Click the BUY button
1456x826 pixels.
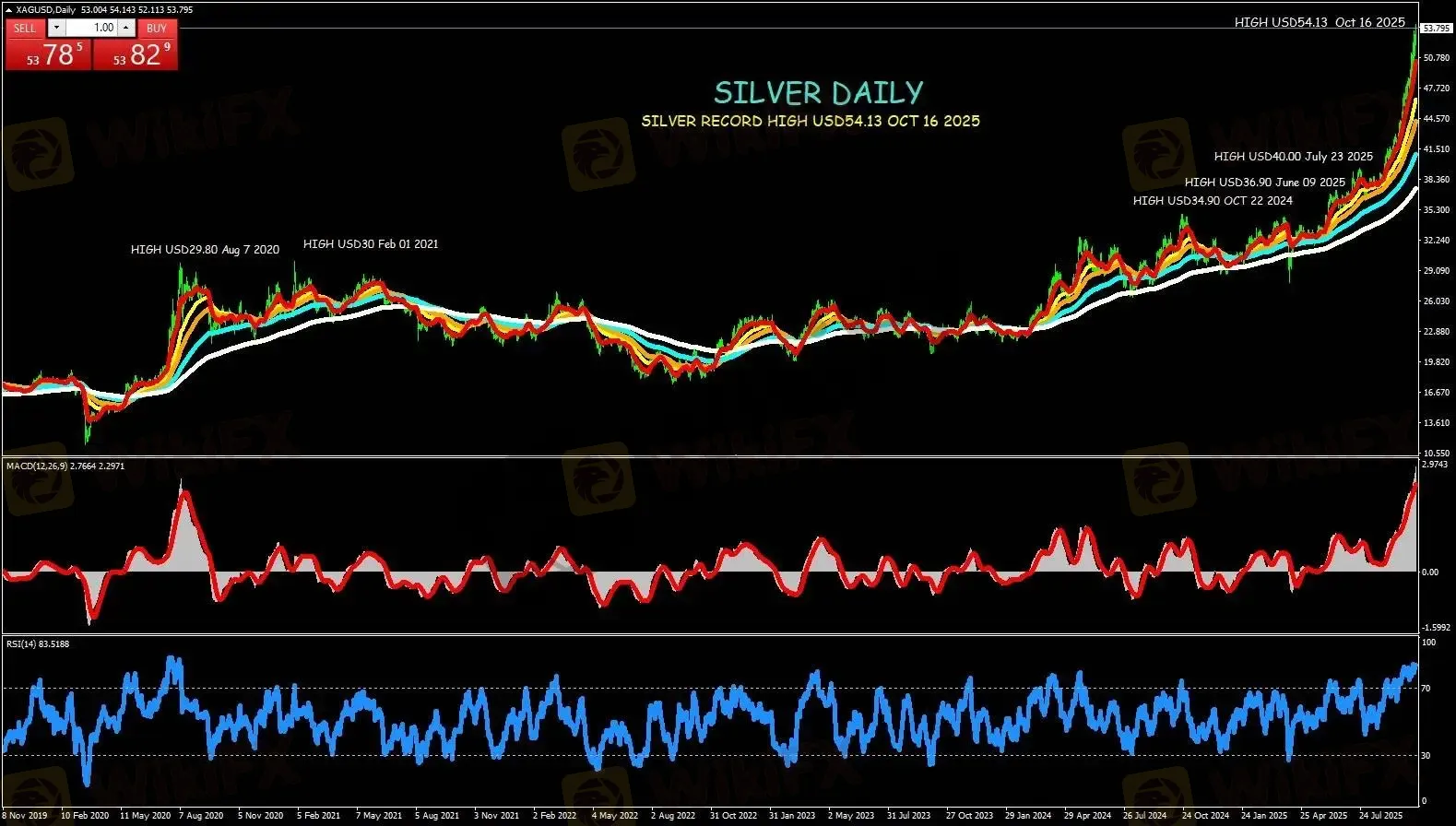coord(157,29)
